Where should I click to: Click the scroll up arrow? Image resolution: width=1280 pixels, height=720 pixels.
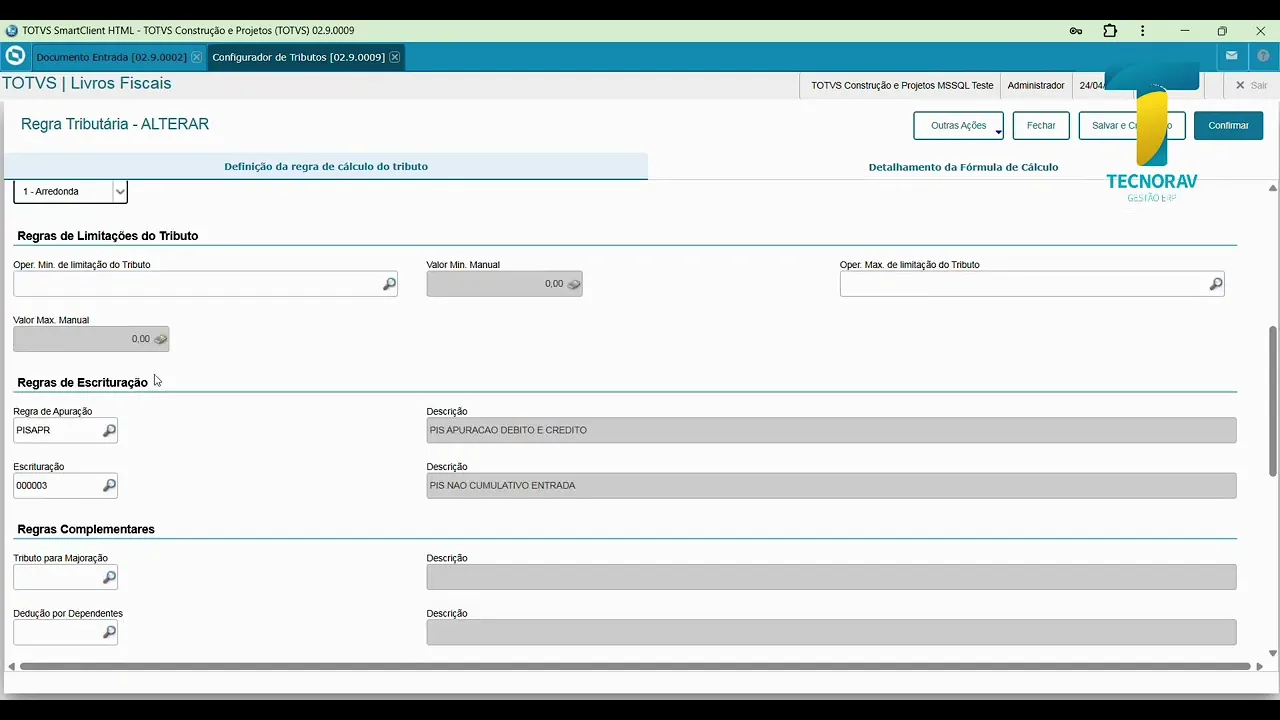[1273, 188]
